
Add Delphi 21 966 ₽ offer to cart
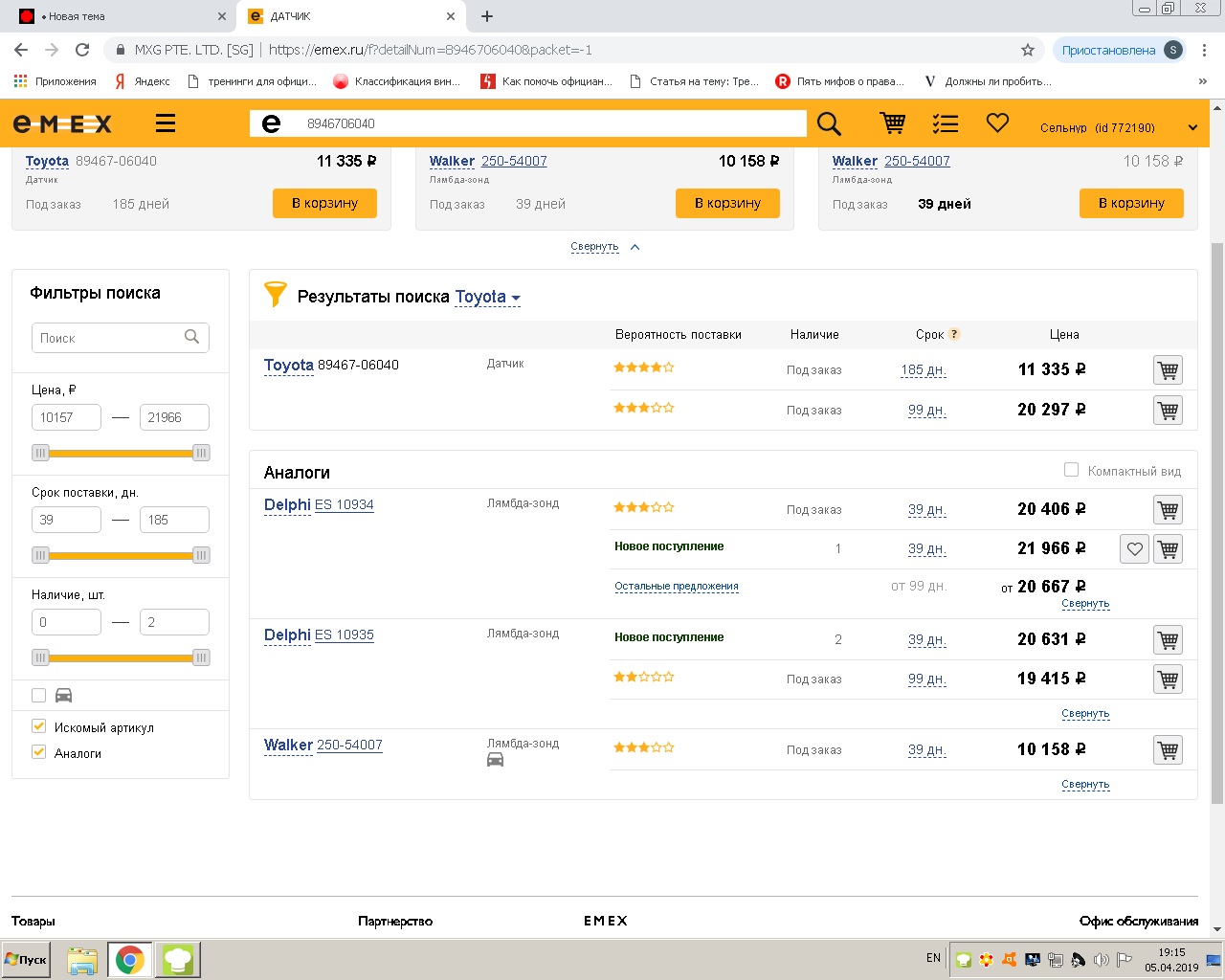(1168, 549)
